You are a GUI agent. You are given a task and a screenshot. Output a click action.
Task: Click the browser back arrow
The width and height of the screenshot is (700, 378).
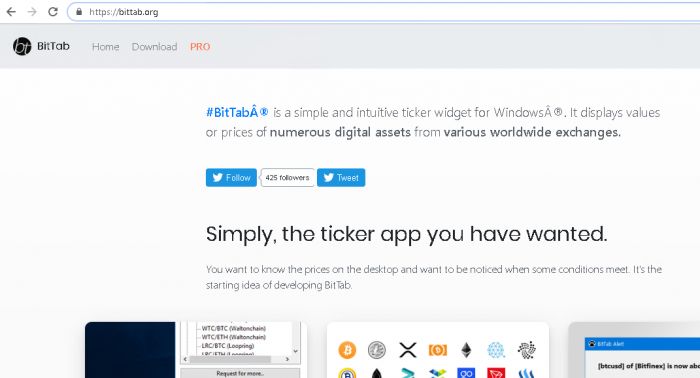coord(11,12)
